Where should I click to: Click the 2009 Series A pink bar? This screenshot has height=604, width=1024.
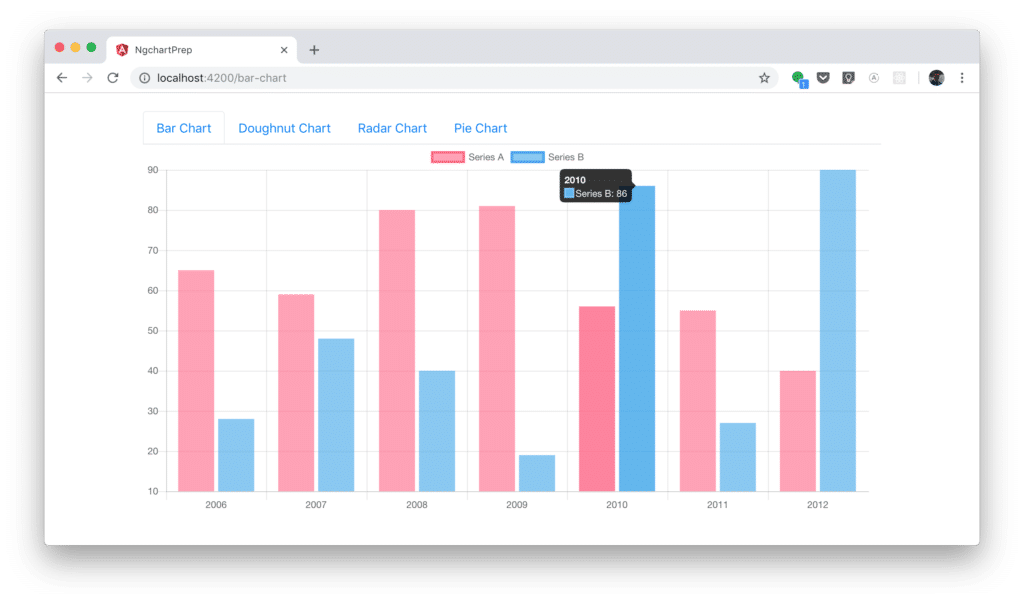coord(497,349)
